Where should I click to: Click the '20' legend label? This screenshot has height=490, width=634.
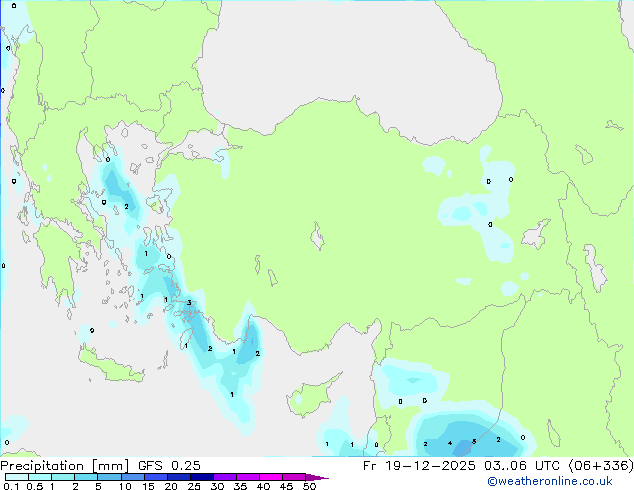(171, 486)
